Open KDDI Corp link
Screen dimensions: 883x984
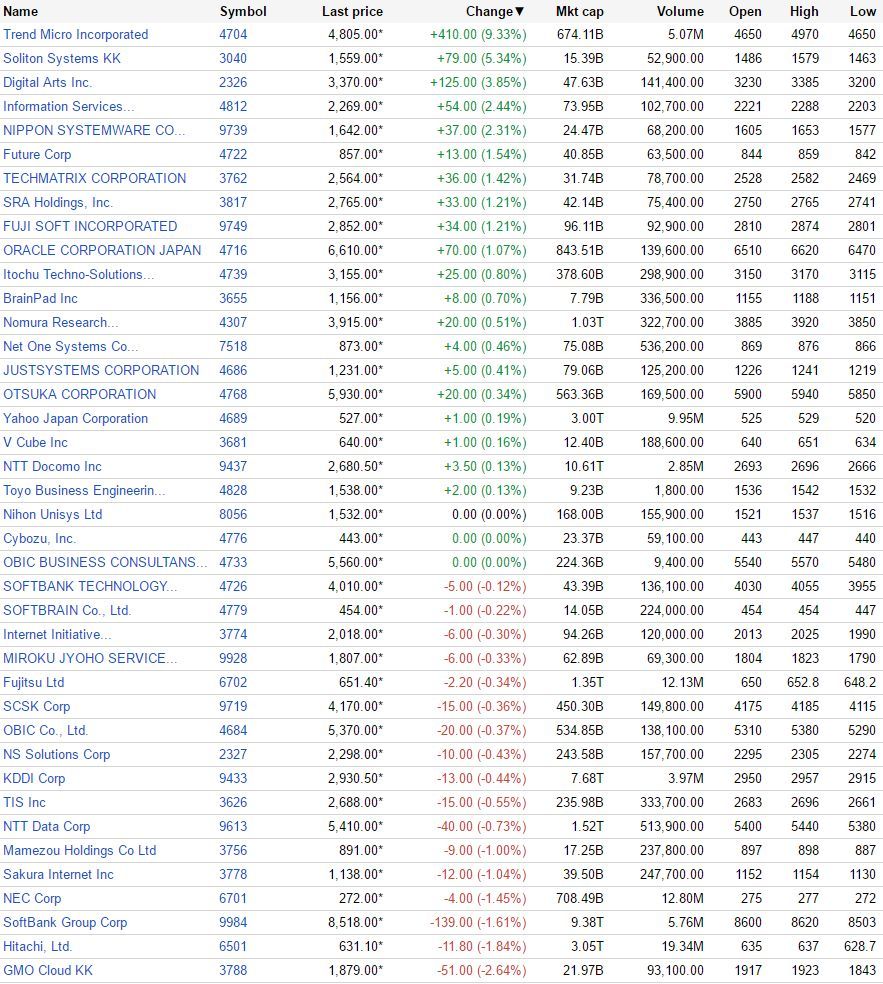point(34,778)
